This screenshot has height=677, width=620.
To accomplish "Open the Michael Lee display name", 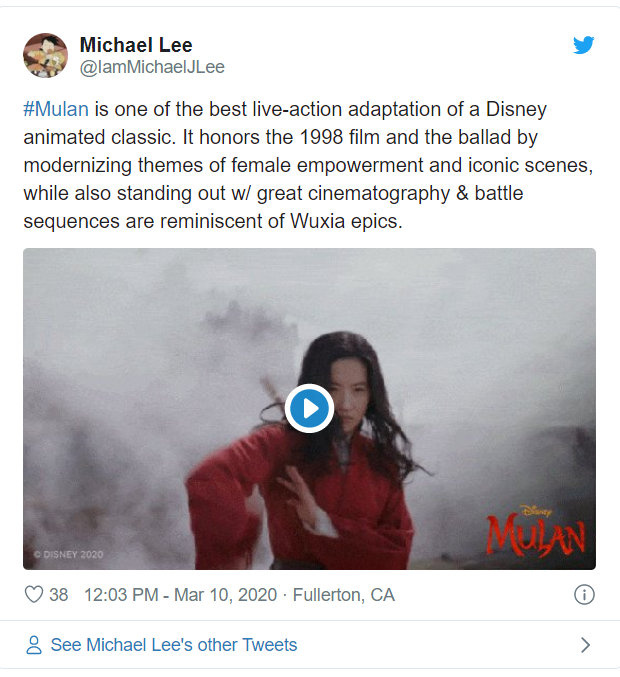I will tap(136, 45).
